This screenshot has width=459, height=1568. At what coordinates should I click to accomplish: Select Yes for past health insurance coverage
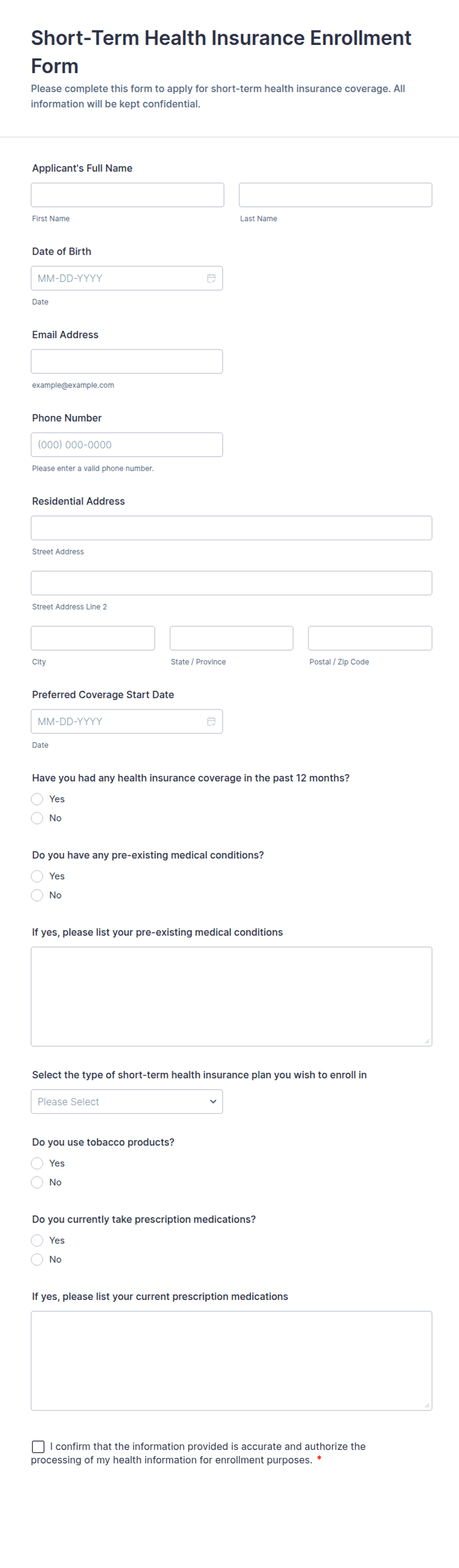click(x=37, y=799)
